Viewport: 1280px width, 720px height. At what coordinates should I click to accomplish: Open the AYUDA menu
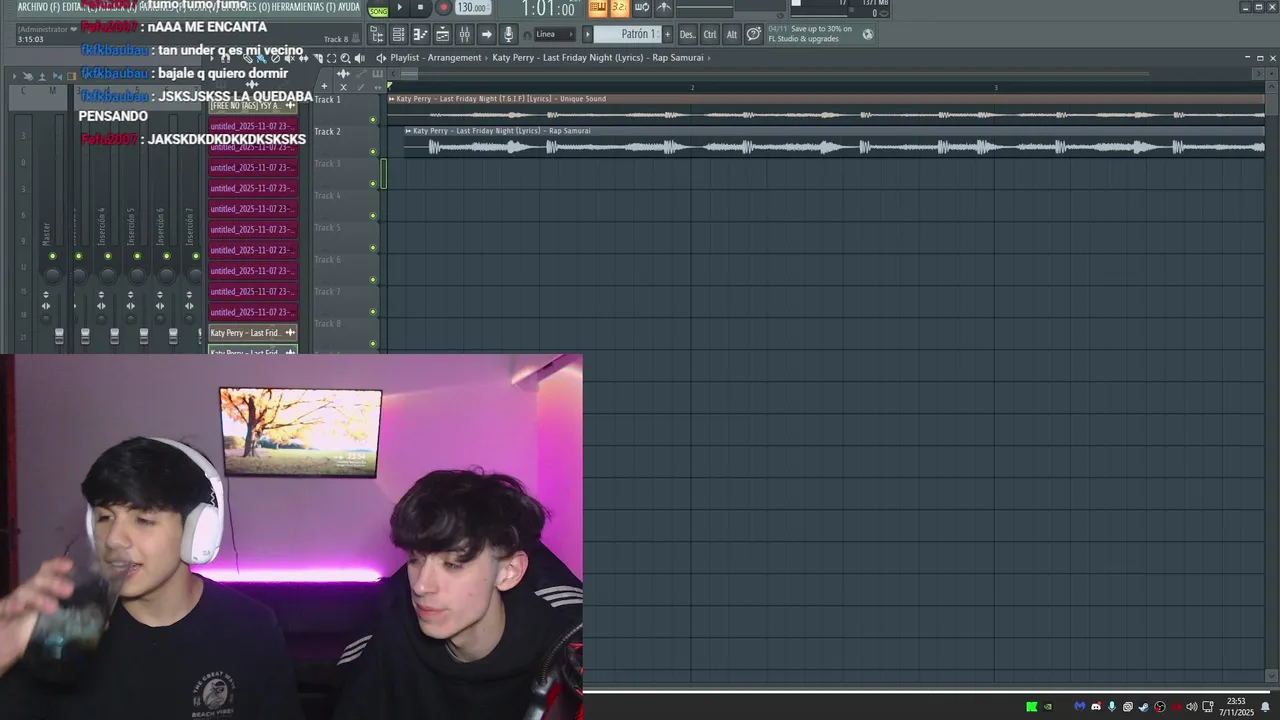point(349,7)
